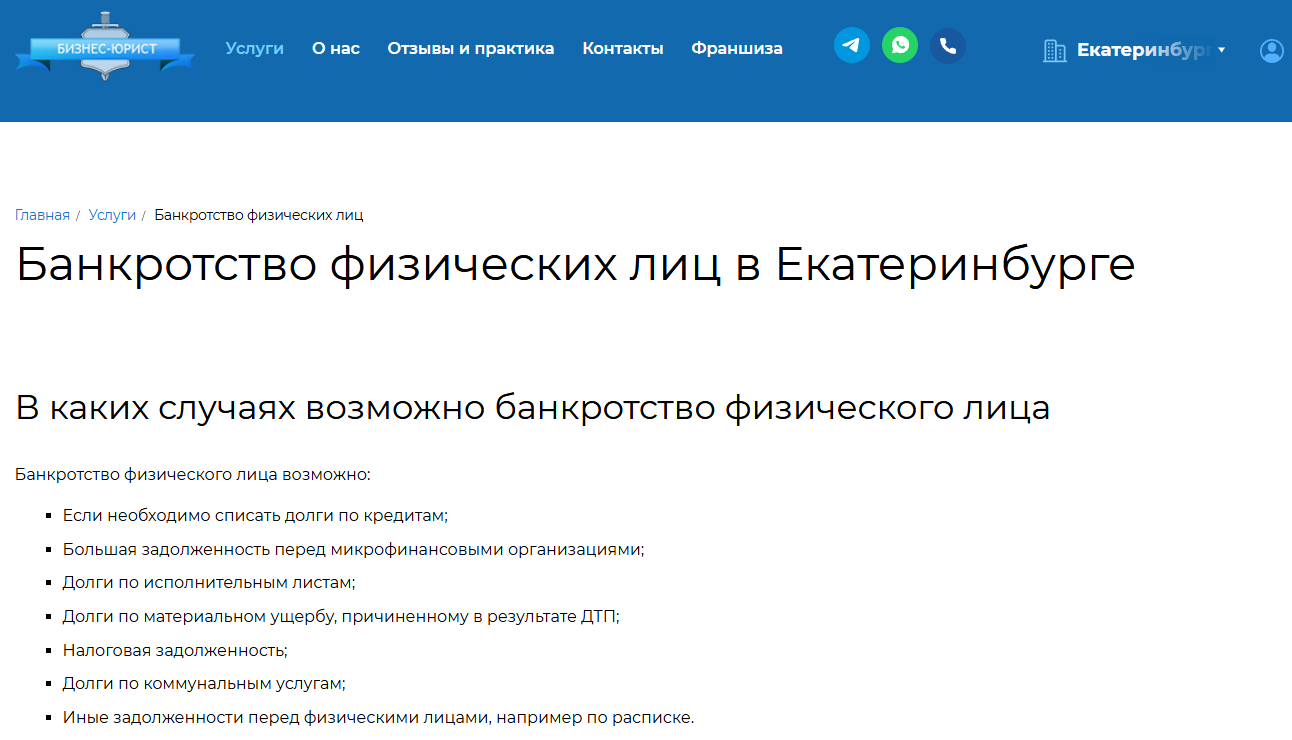Click the phone call icon

coord(948,45)
